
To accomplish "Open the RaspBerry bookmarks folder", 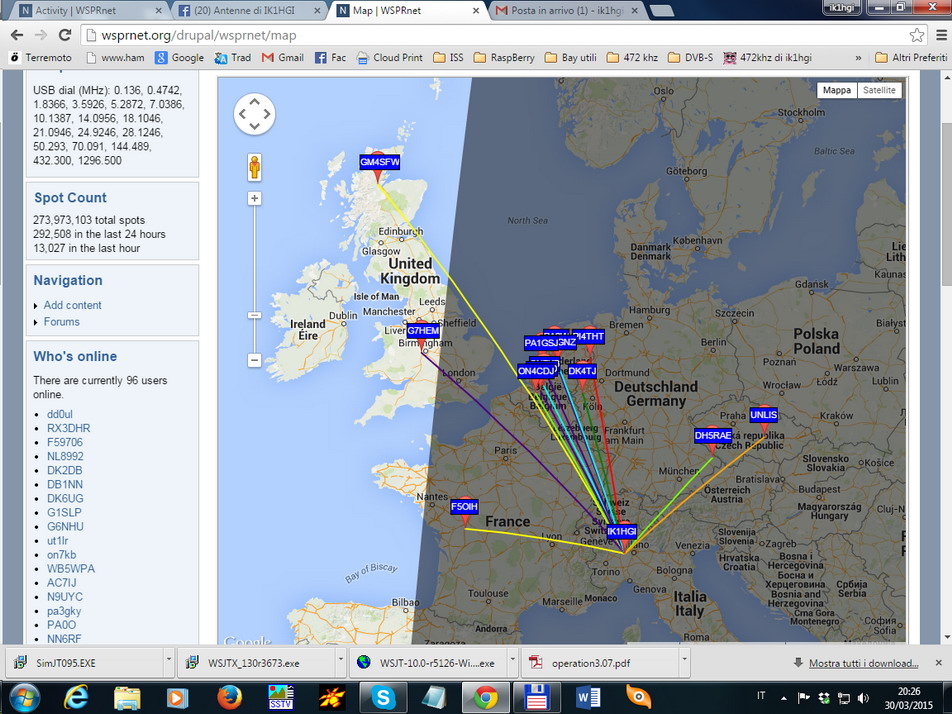I will click(504, 58).
